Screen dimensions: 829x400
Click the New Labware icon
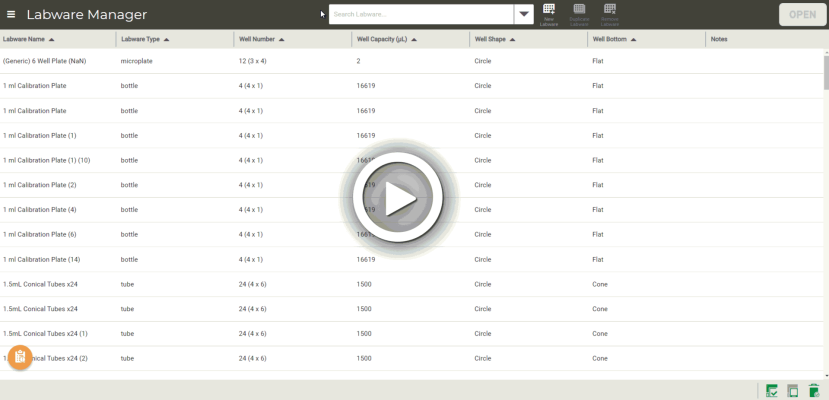click(549, 13)
